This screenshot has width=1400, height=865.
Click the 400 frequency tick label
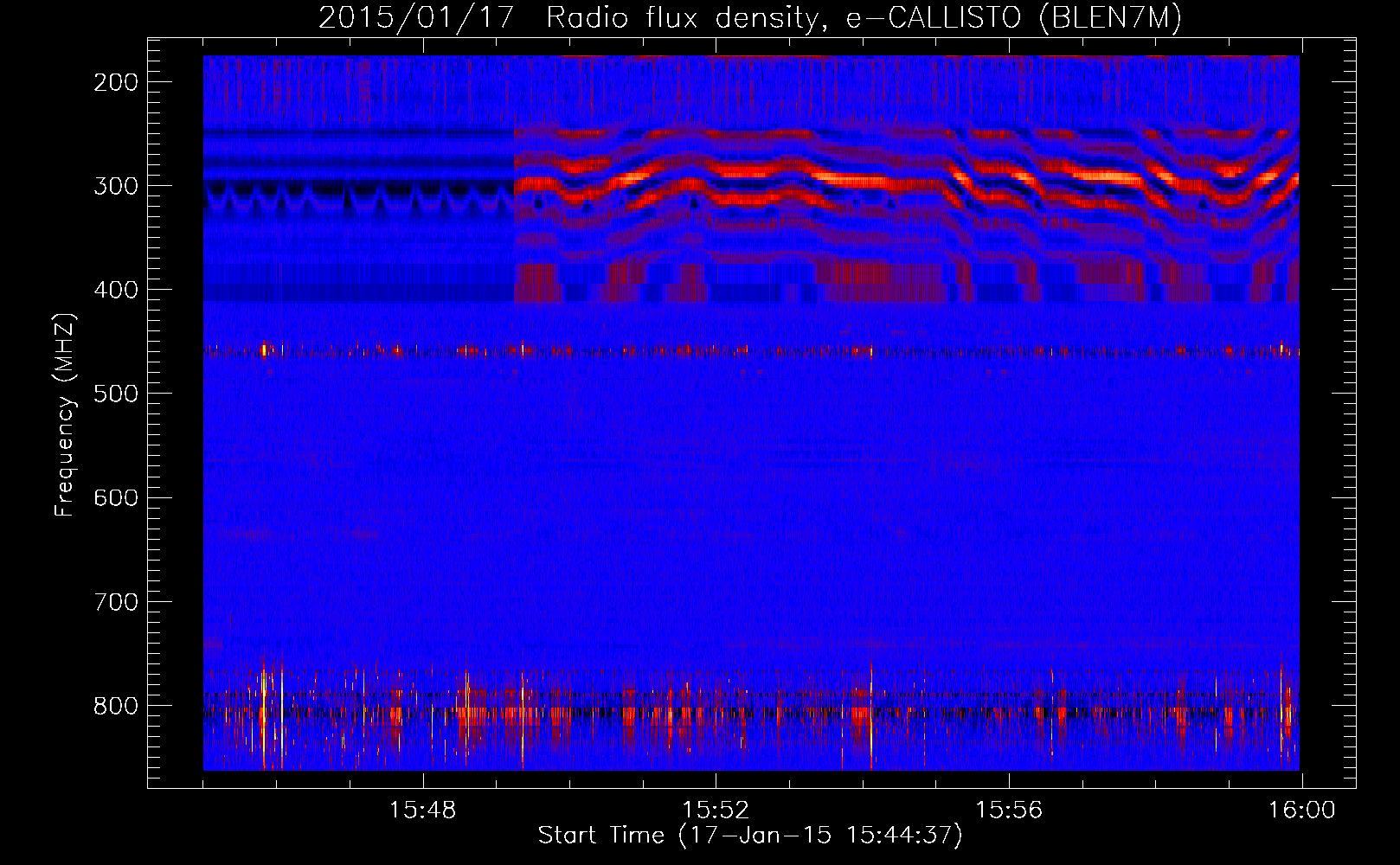(115, 290)
